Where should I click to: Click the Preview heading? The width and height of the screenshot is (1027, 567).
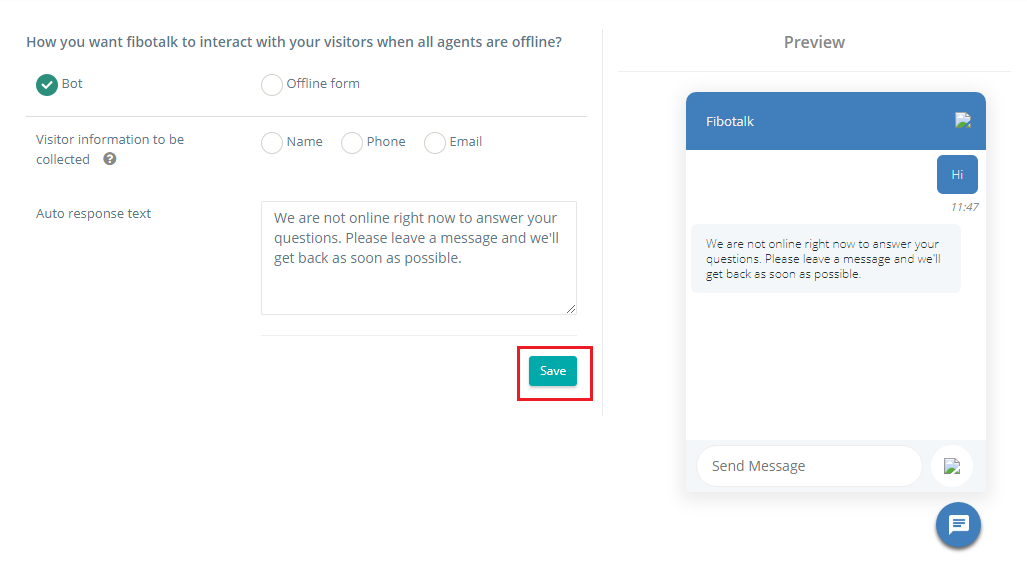point(814,43)
